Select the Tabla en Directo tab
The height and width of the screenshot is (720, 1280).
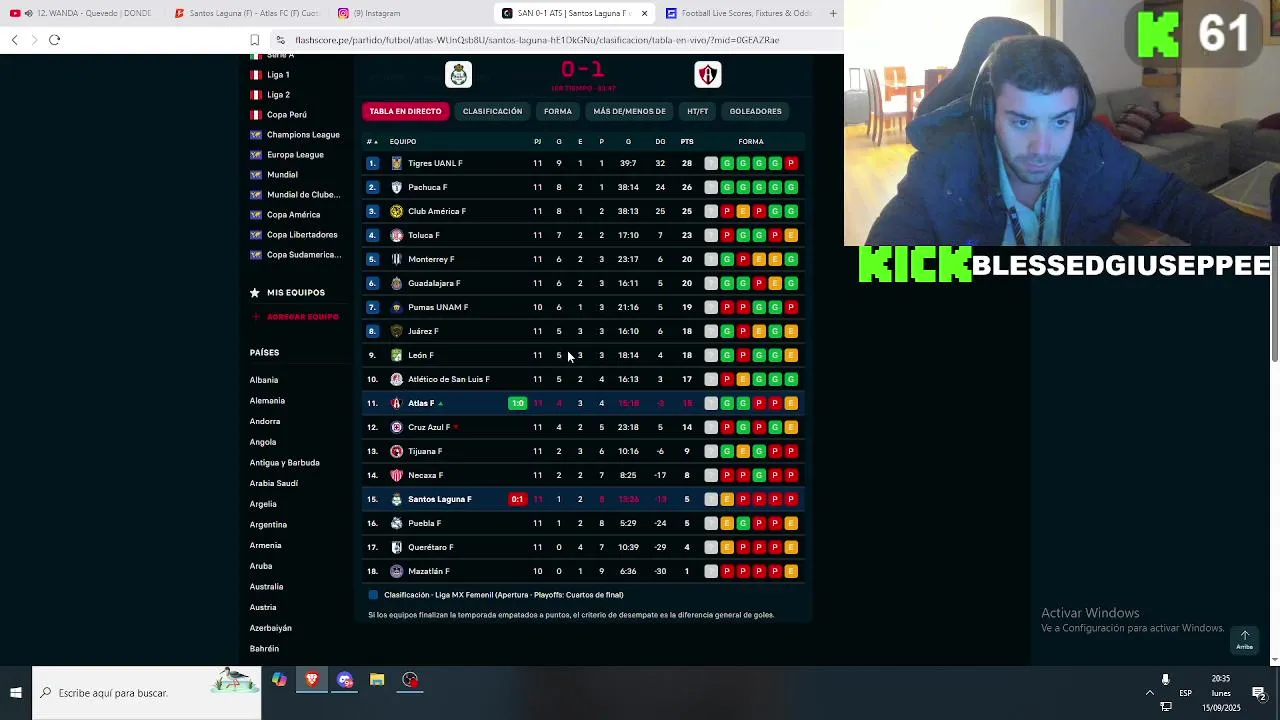(405, 111)
